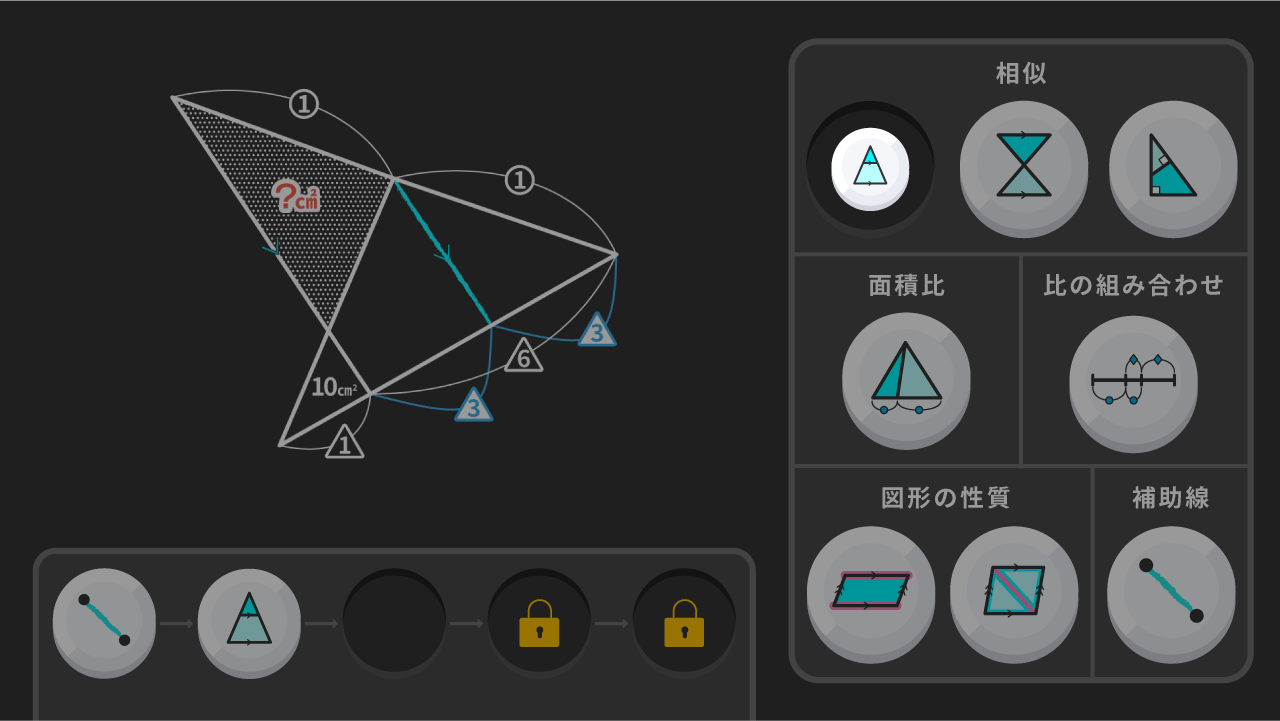Tap the upper circled 1 ratio marker
The image size is (1280, 721).
[x=304, y=104]
